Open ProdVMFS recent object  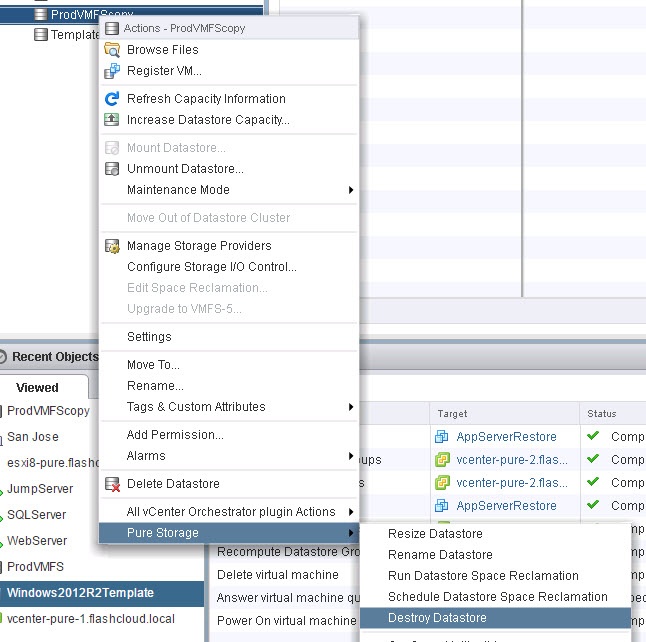point(35,567)
